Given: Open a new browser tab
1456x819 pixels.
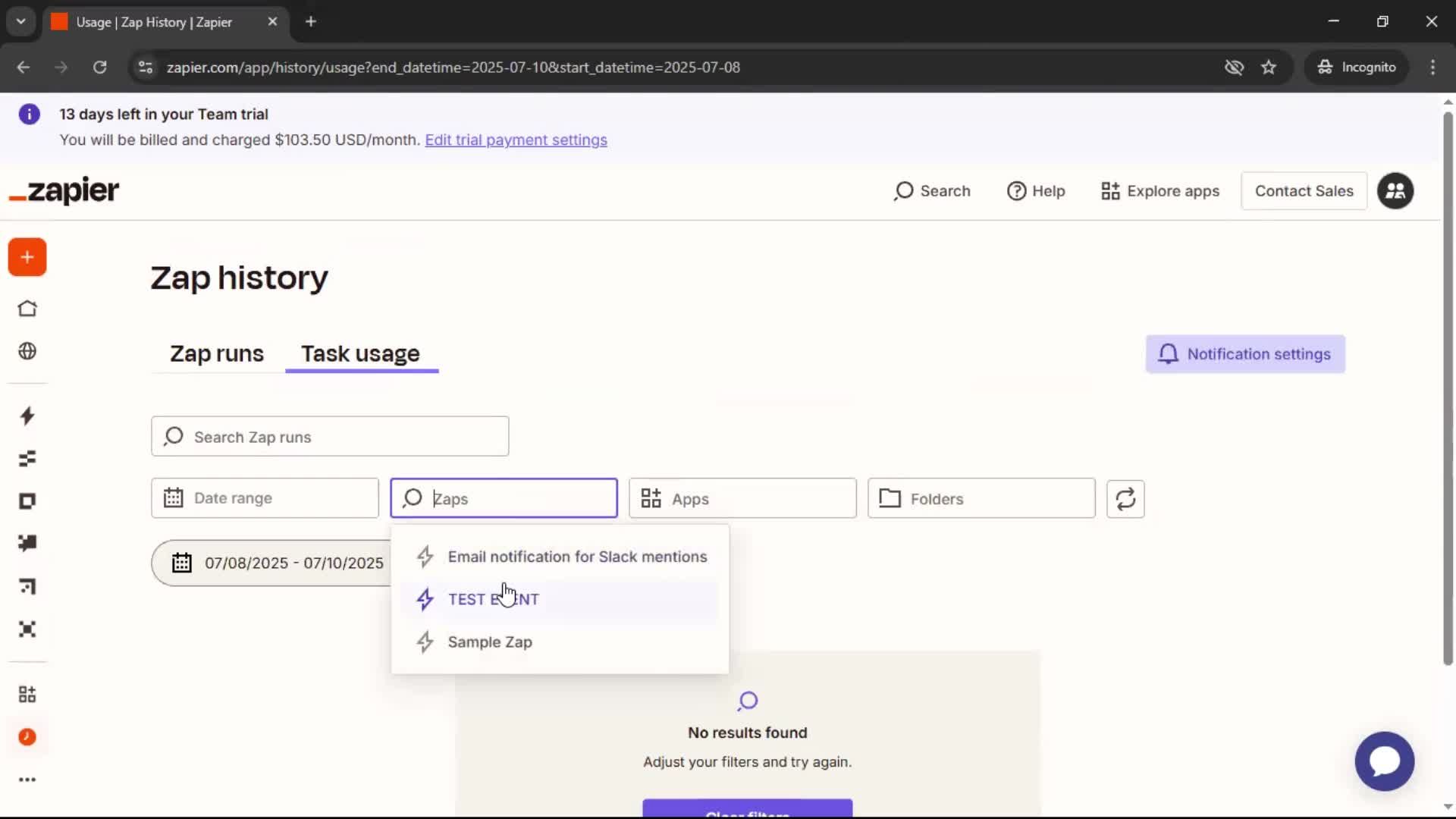Looking at the screenshot, I should point(311,22).
